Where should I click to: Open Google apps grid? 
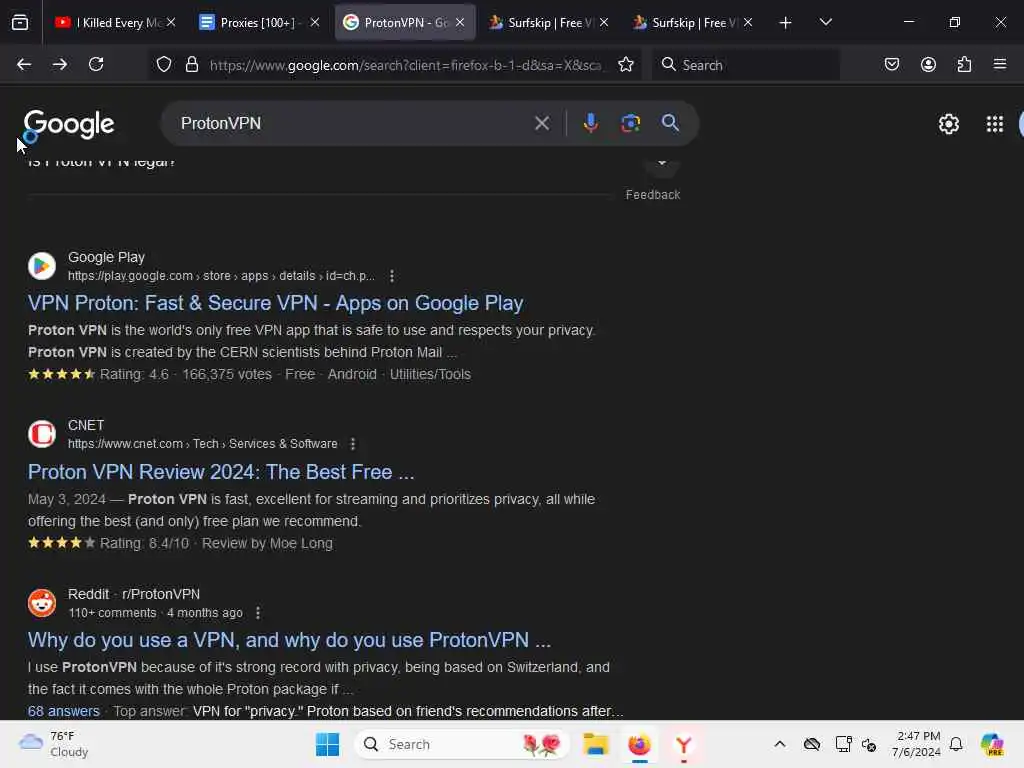(995, 123)
